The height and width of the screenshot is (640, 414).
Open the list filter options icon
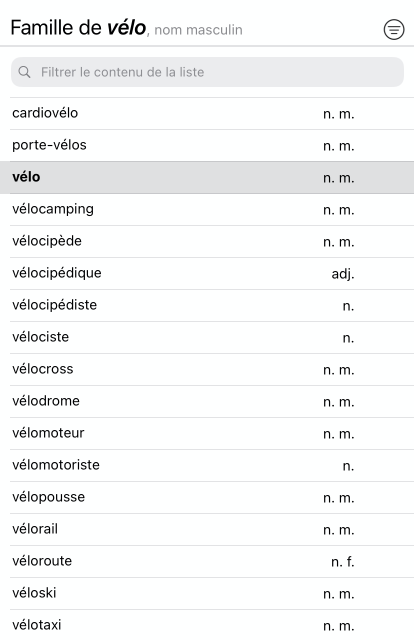[394, 29]
